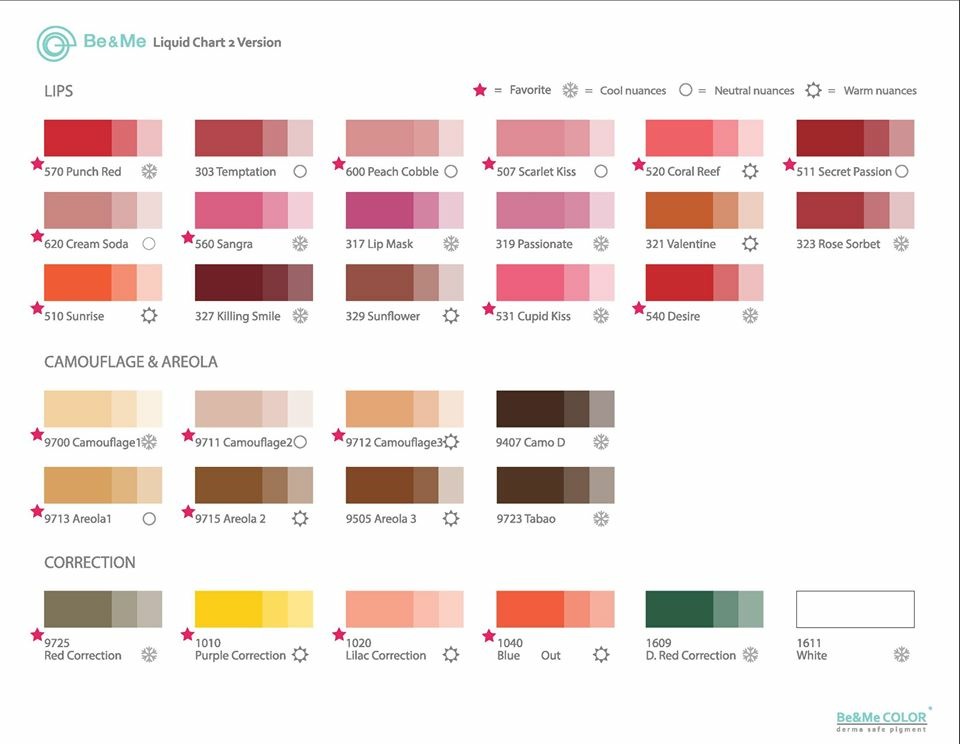Click snowflake icon beside 1611 White
Viewport: 960px width, 744px height.
coord(901,655)
